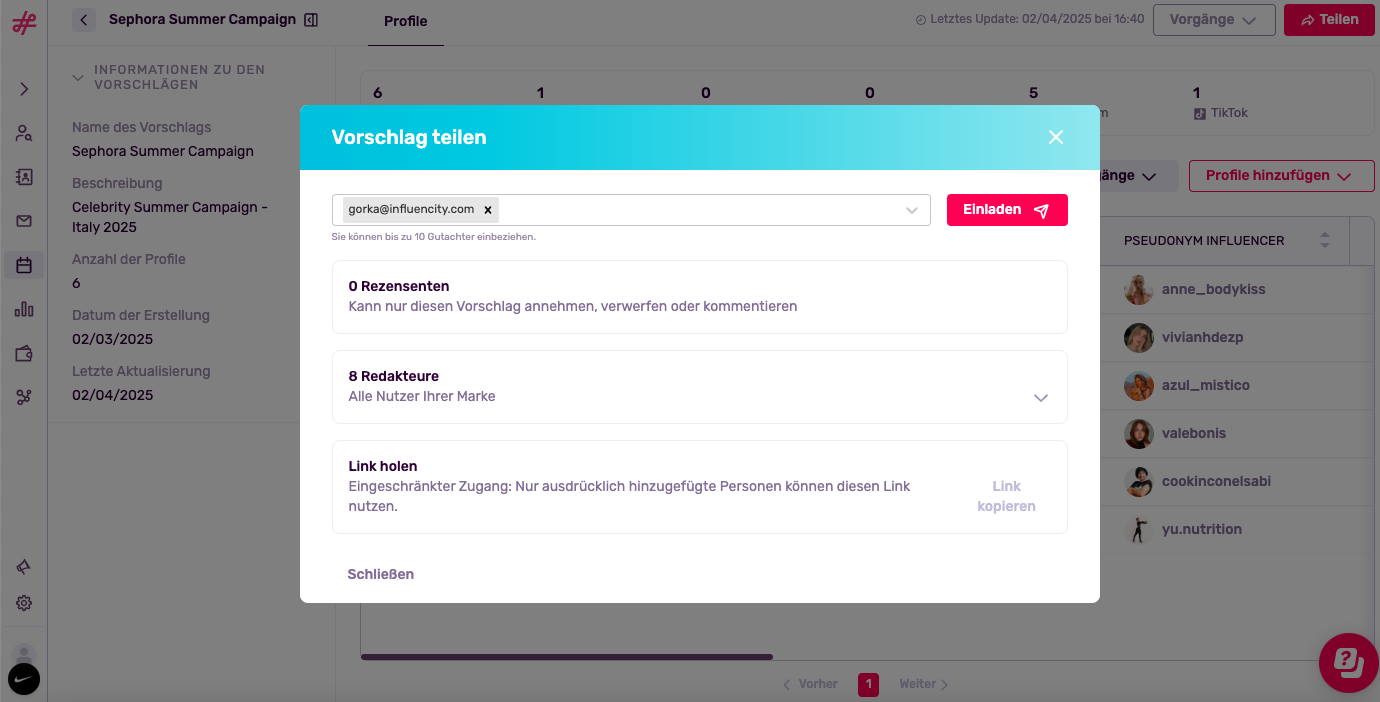Open the calendar sidebar icon
The width and height of the screenshot is (1380, 702).
(x=24, y=265)
